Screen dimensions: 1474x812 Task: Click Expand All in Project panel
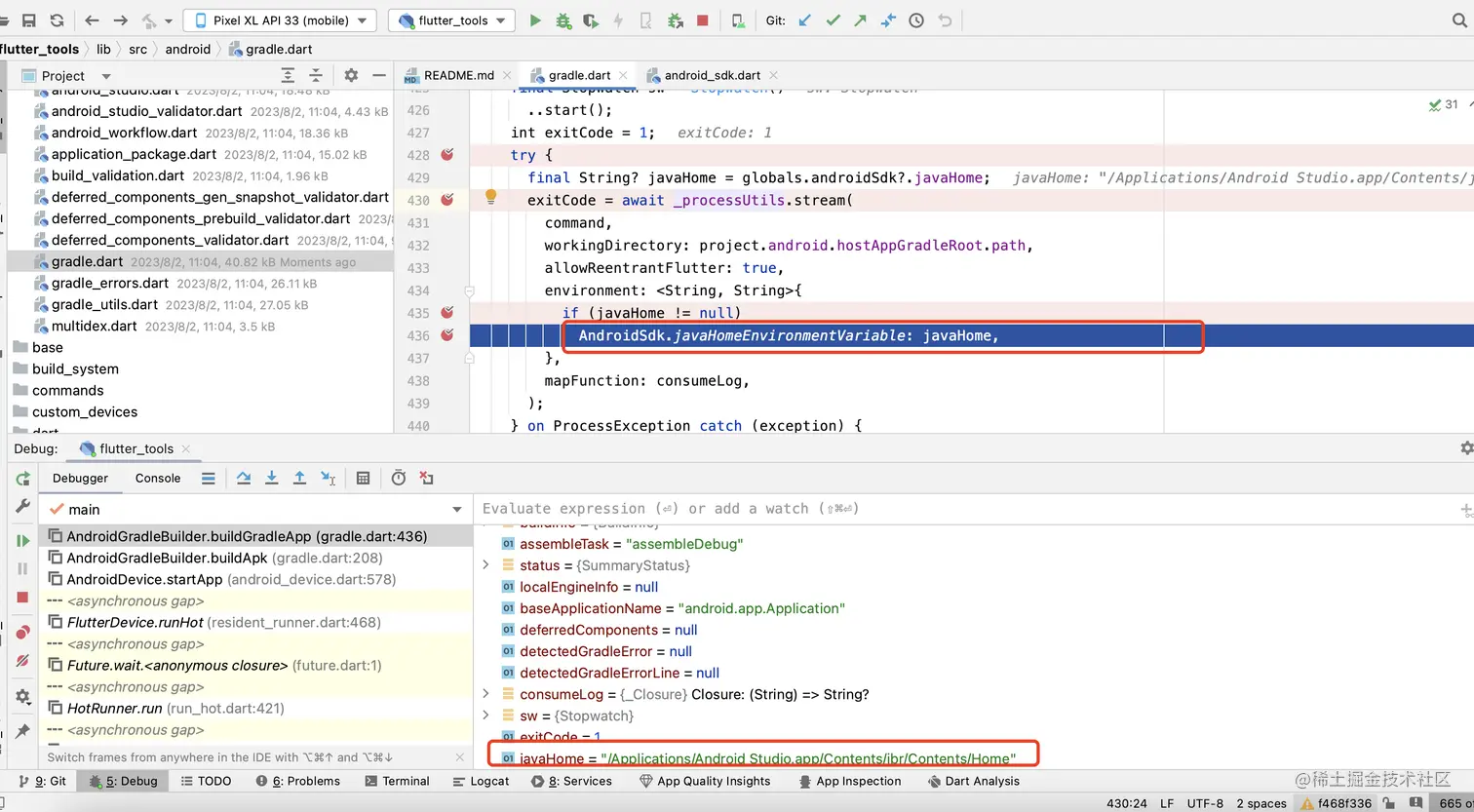point(288,75)
